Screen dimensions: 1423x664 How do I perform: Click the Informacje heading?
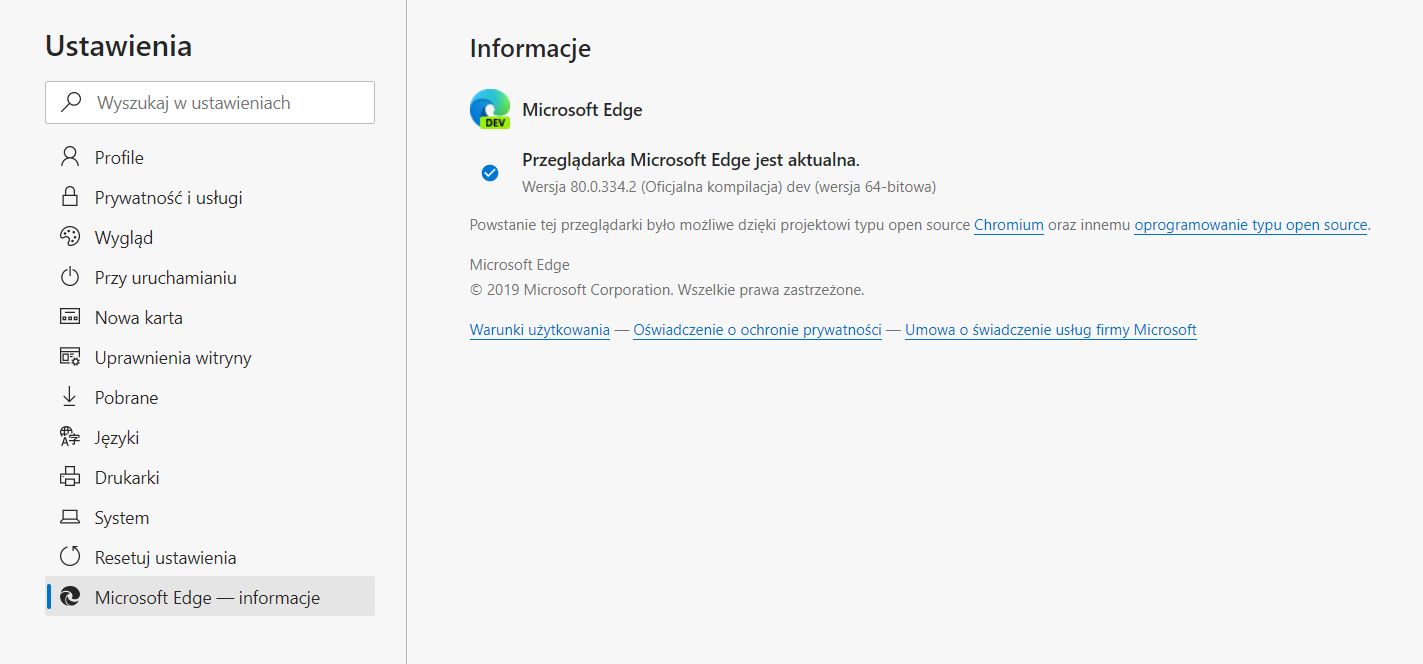coord(530,48)
